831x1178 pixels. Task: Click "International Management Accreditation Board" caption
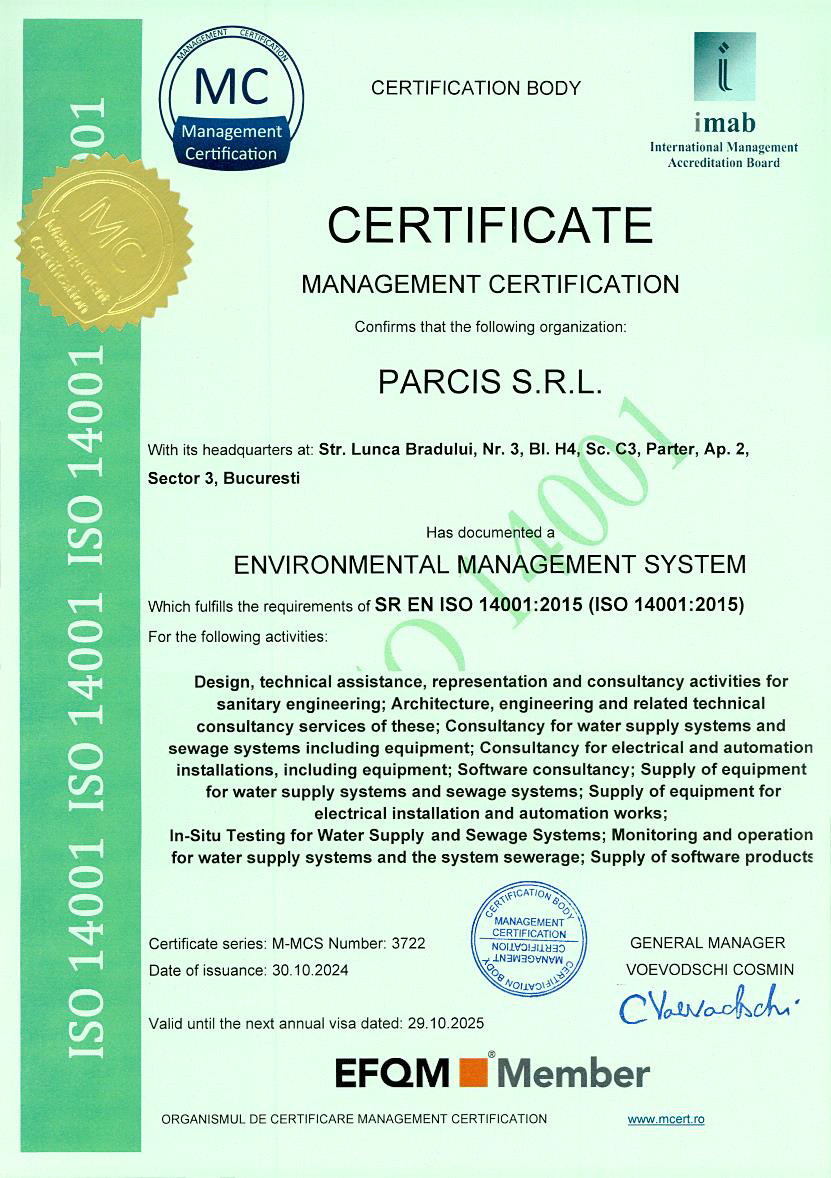pos(724,156)
